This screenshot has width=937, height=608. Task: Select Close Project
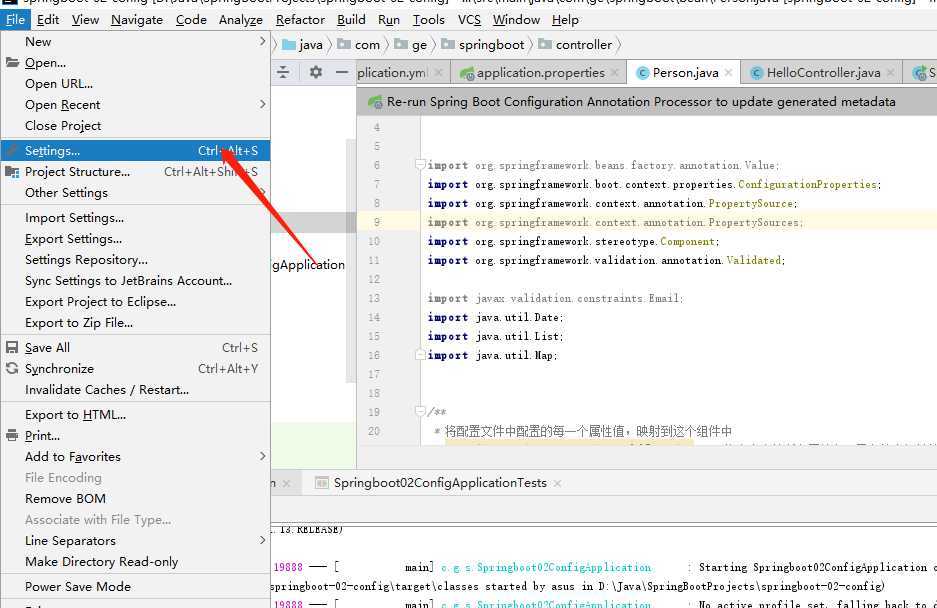pyautogui.click(x=136, y=126)
